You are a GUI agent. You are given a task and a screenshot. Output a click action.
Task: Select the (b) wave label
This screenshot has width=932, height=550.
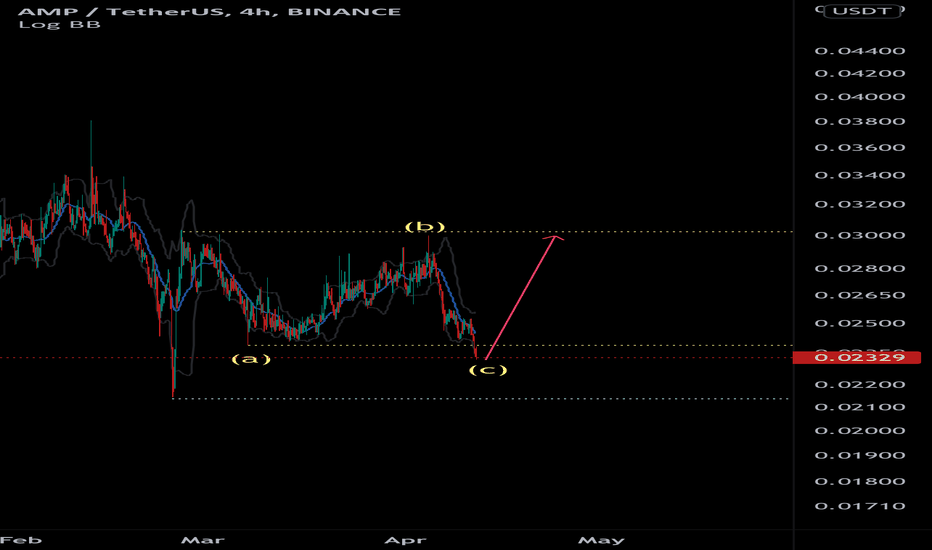(424, 227)
